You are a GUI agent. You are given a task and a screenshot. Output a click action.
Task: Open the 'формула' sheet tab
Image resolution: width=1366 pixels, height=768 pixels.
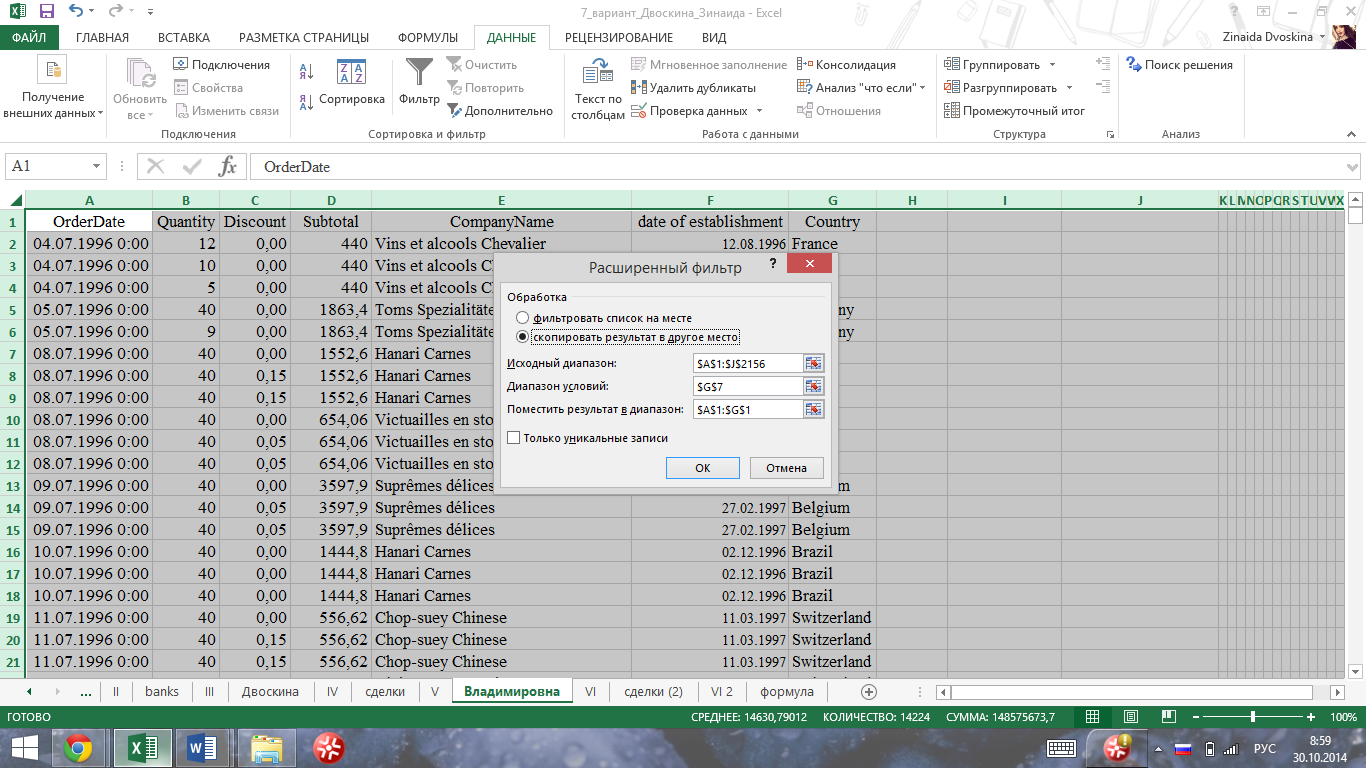point(787,691)
